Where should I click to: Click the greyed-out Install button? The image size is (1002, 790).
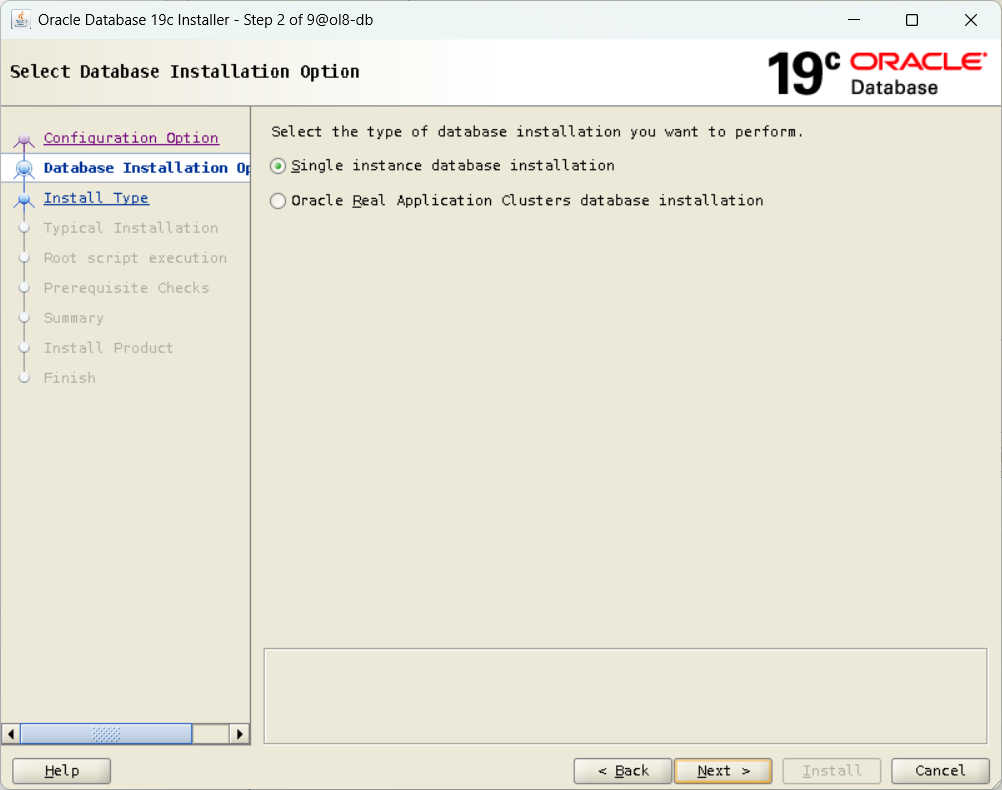(831, 771)
